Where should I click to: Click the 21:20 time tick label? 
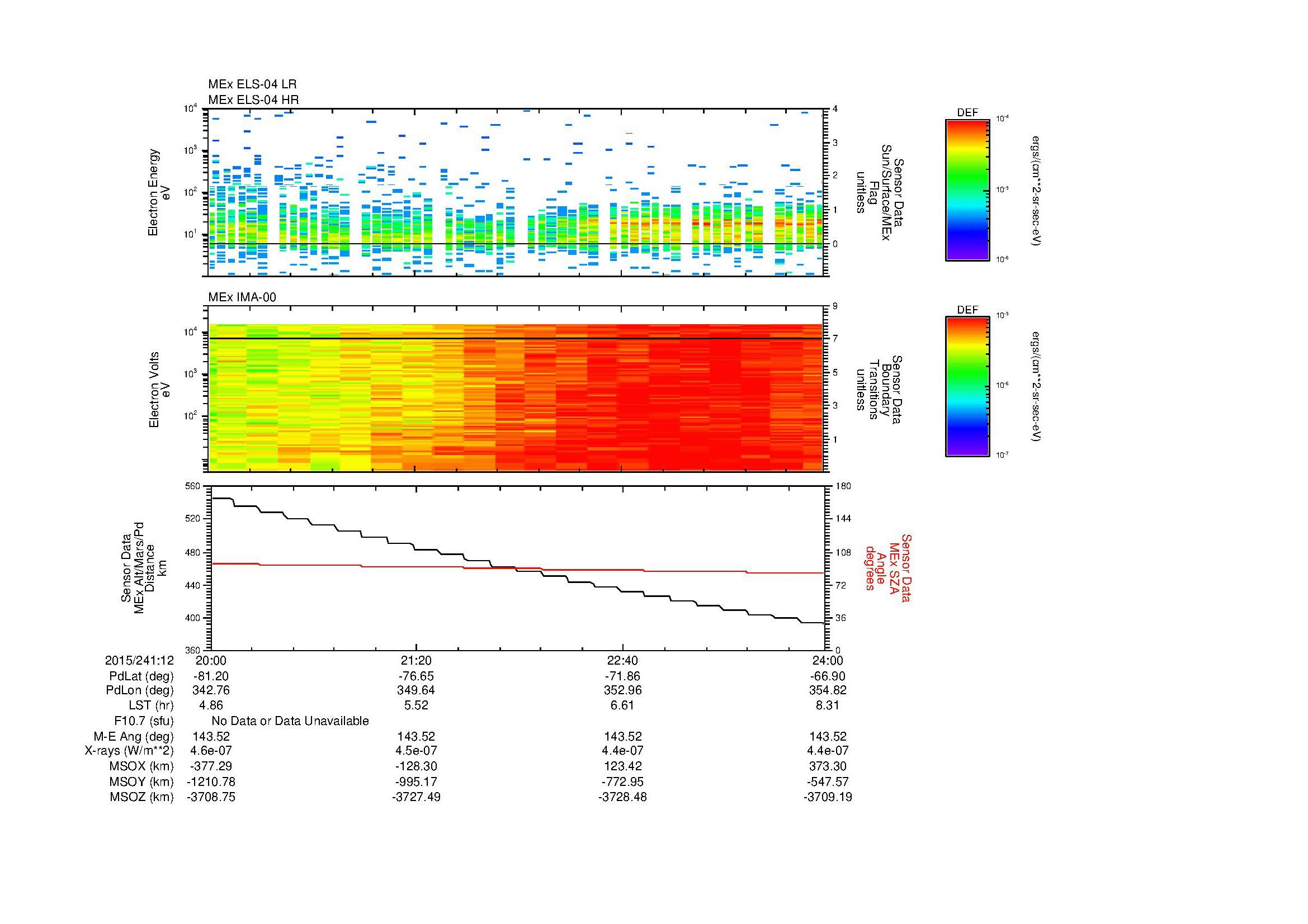point(417,660)
